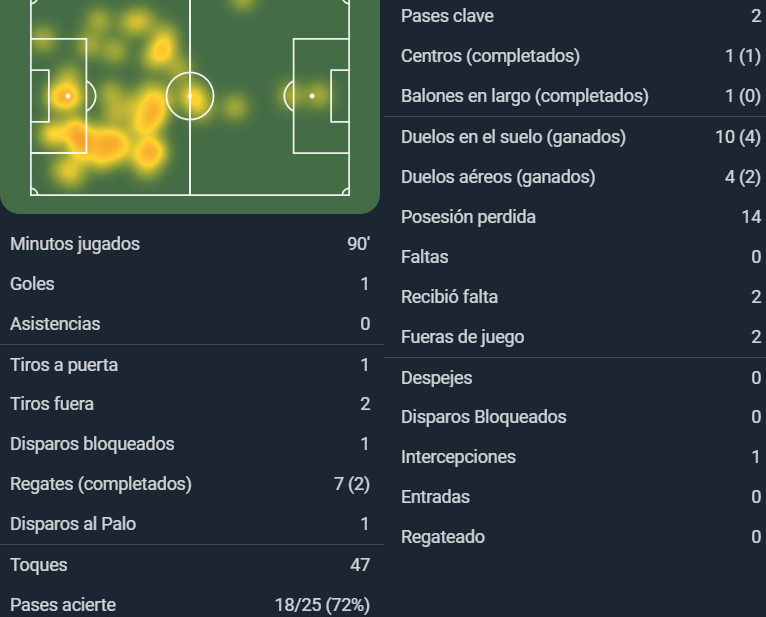
Task: Click the Asistencias row
Action: pyautogui.click(x=190, y=324)
